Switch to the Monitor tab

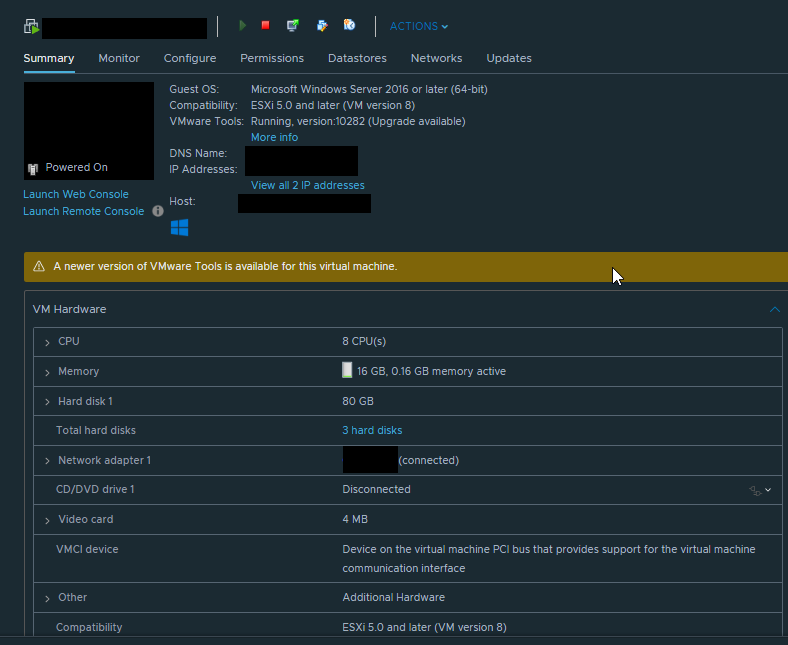(119, 58)
